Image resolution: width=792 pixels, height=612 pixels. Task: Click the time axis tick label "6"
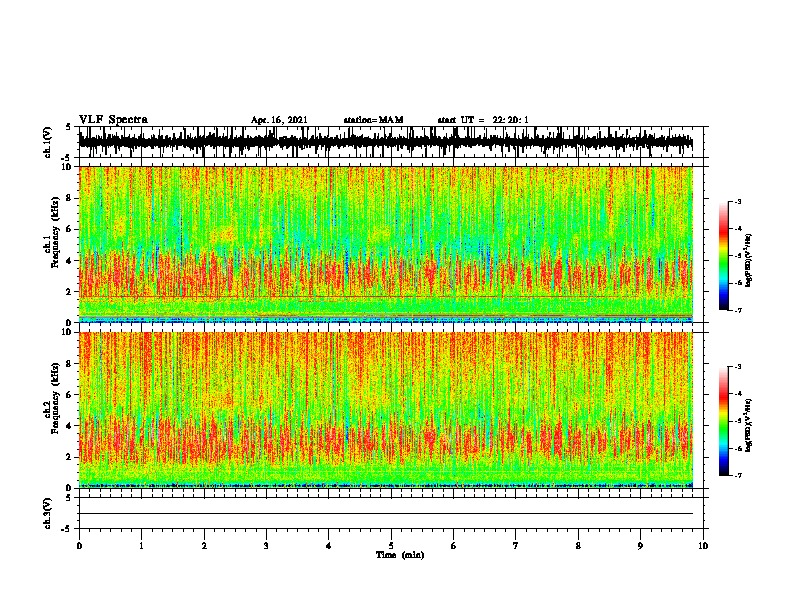pyautogui.click(x=453, y=546)
